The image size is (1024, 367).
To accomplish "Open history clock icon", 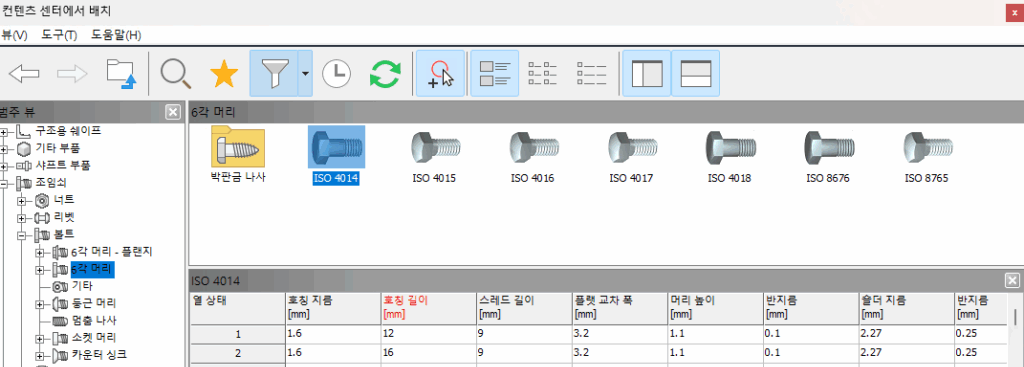I will (336, 74).
